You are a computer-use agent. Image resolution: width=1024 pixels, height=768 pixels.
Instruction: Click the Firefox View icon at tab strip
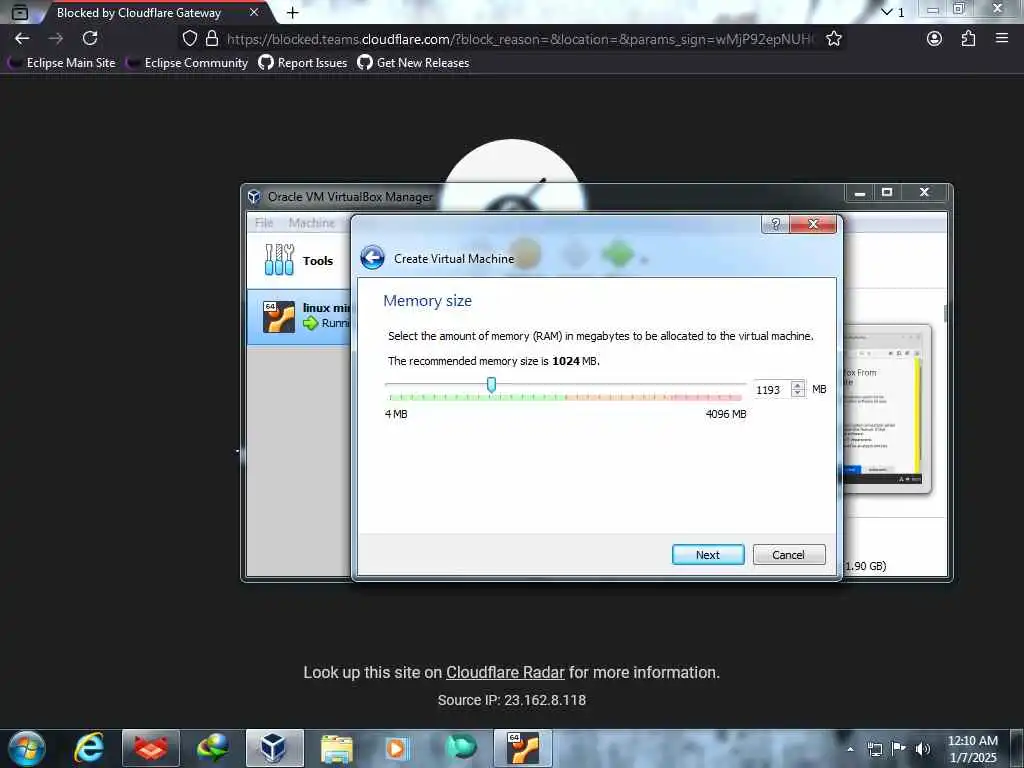click(x=20, y=12)
